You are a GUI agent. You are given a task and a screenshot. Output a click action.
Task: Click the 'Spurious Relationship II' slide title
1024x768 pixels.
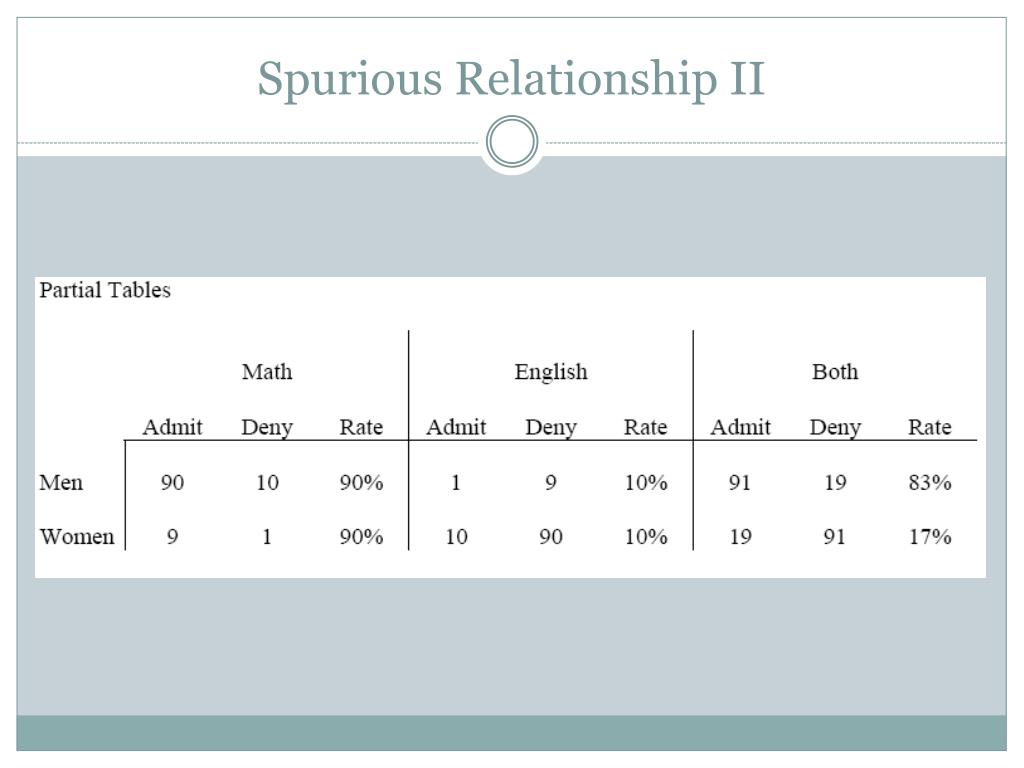pyautogui.click(x=511, y=78)
